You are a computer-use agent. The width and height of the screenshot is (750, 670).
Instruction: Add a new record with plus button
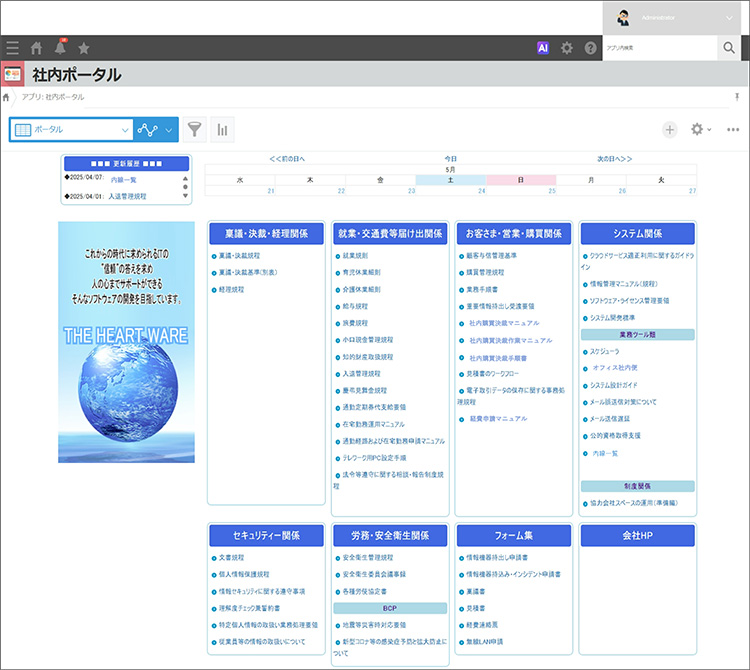tap(669, 130)
